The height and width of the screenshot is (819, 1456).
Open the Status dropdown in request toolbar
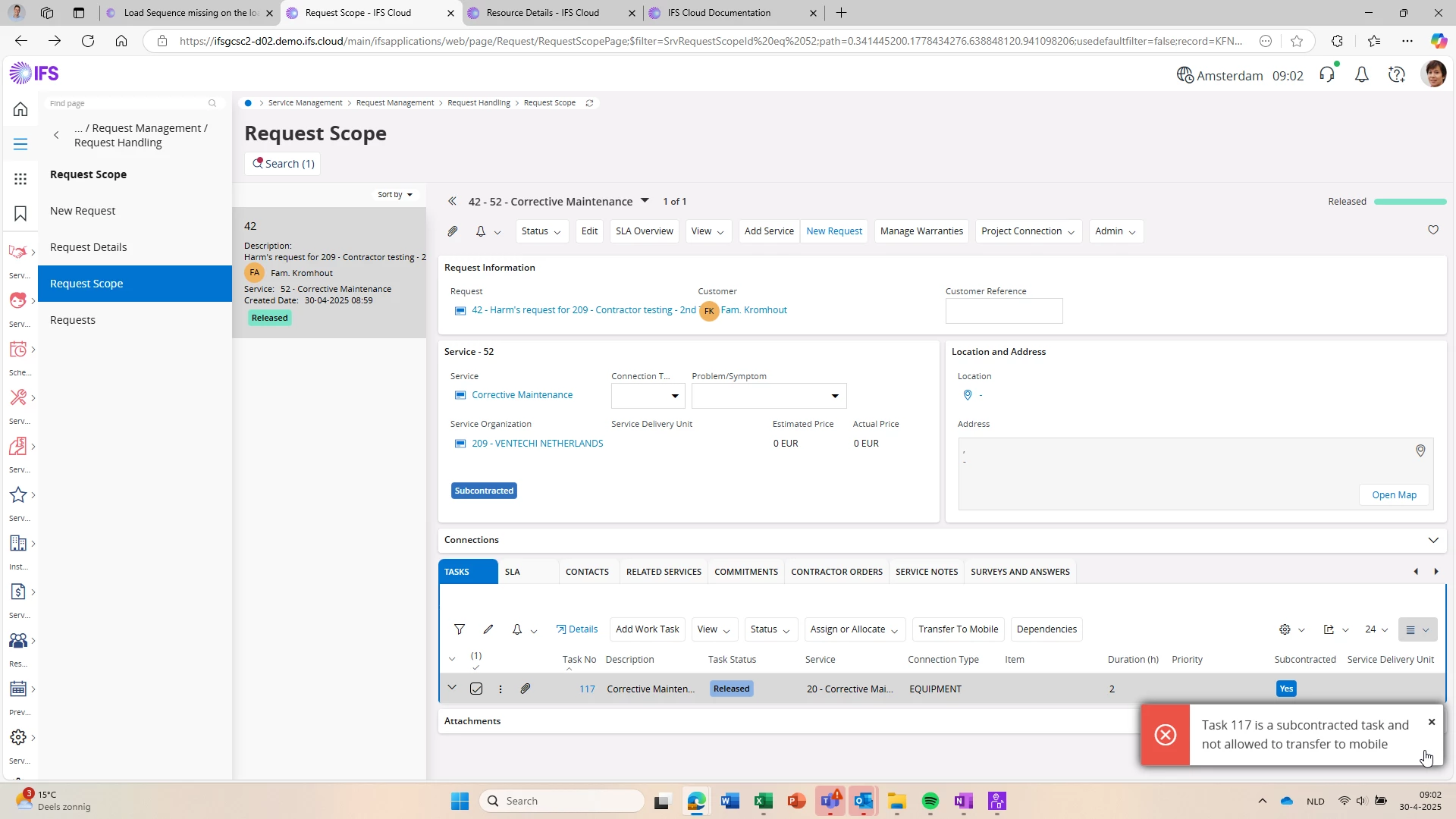(541, 231)
